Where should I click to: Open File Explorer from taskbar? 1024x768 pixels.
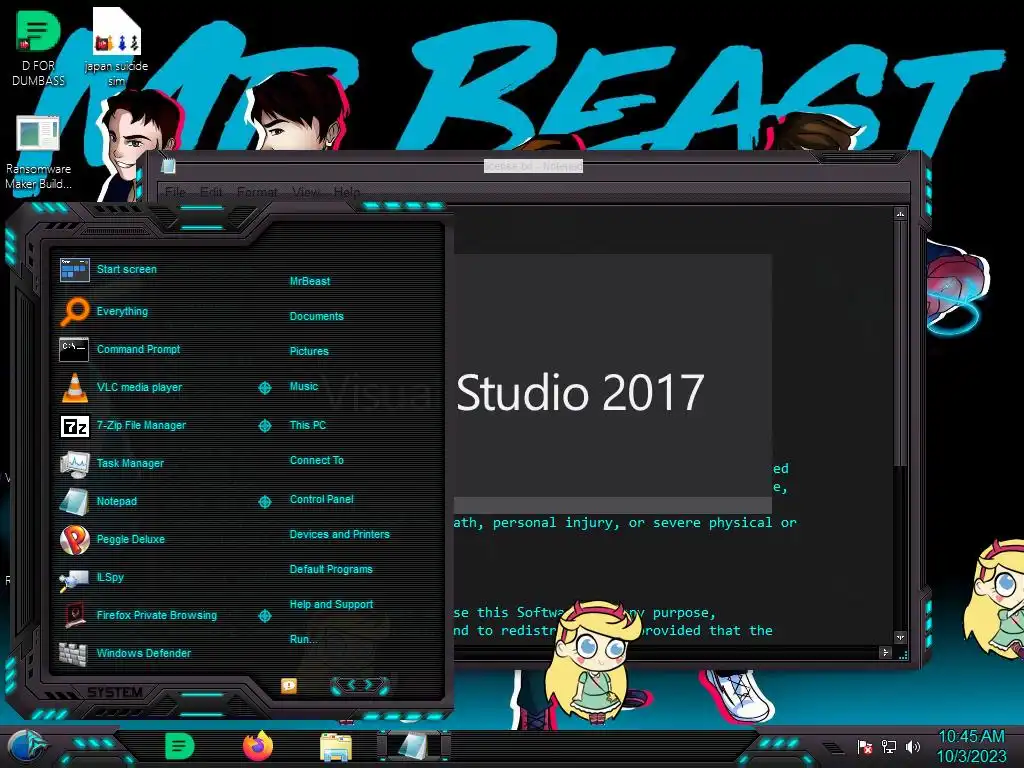click(336, 747)
